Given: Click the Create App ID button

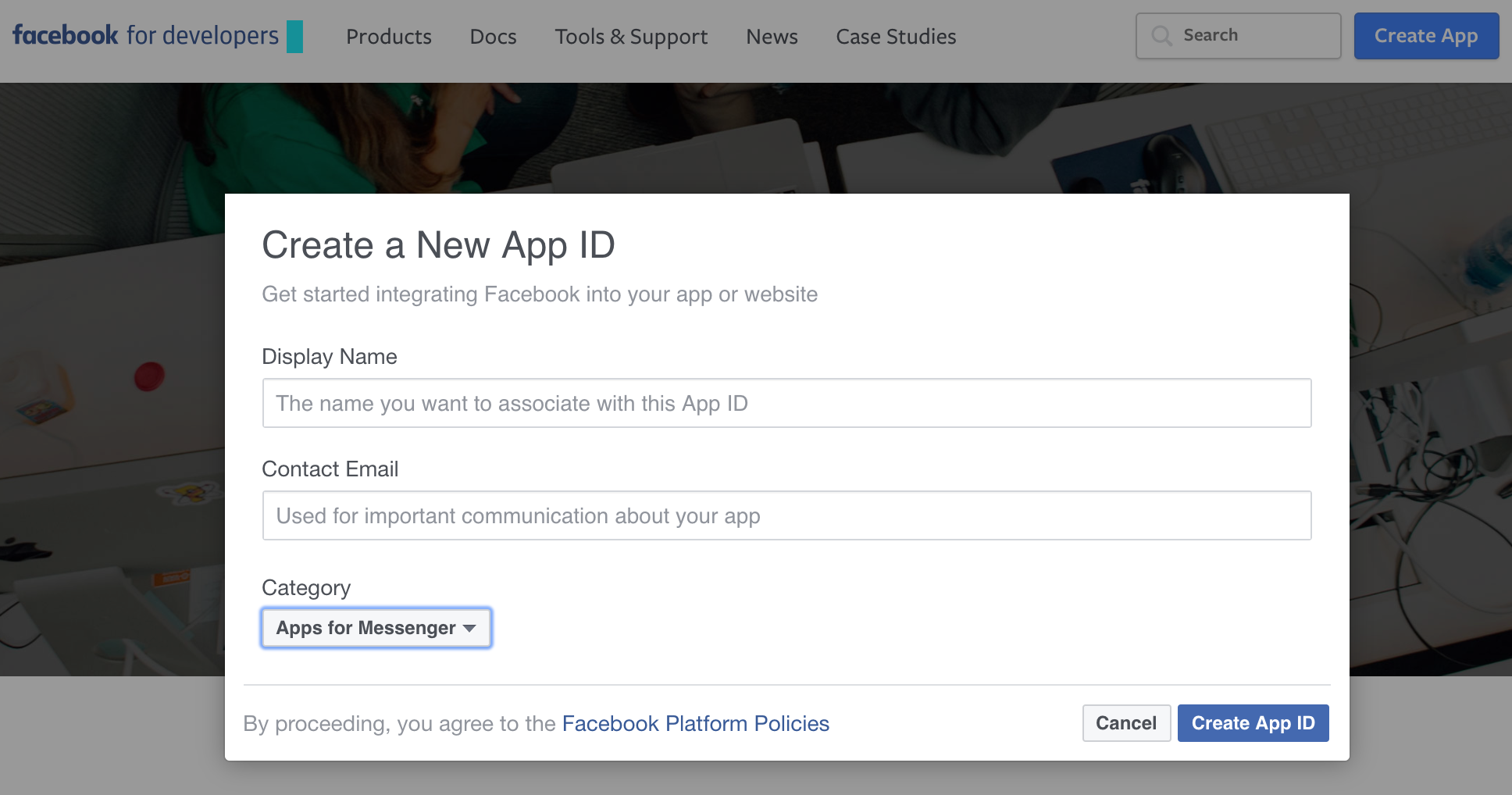Looking at the screenshot, I should [x=1253, y=723].
